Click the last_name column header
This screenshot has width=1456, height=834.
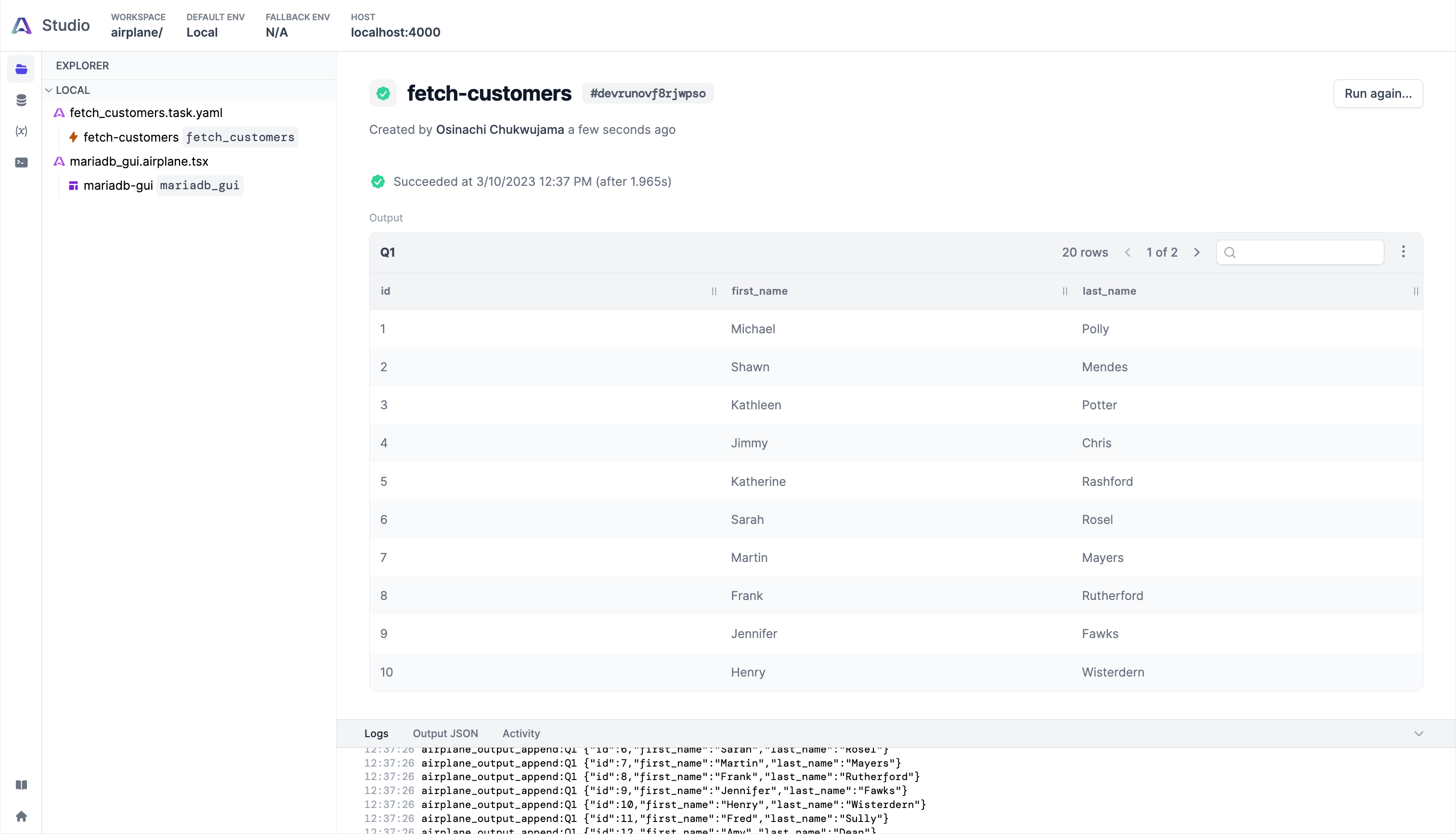click(1109, 291)
